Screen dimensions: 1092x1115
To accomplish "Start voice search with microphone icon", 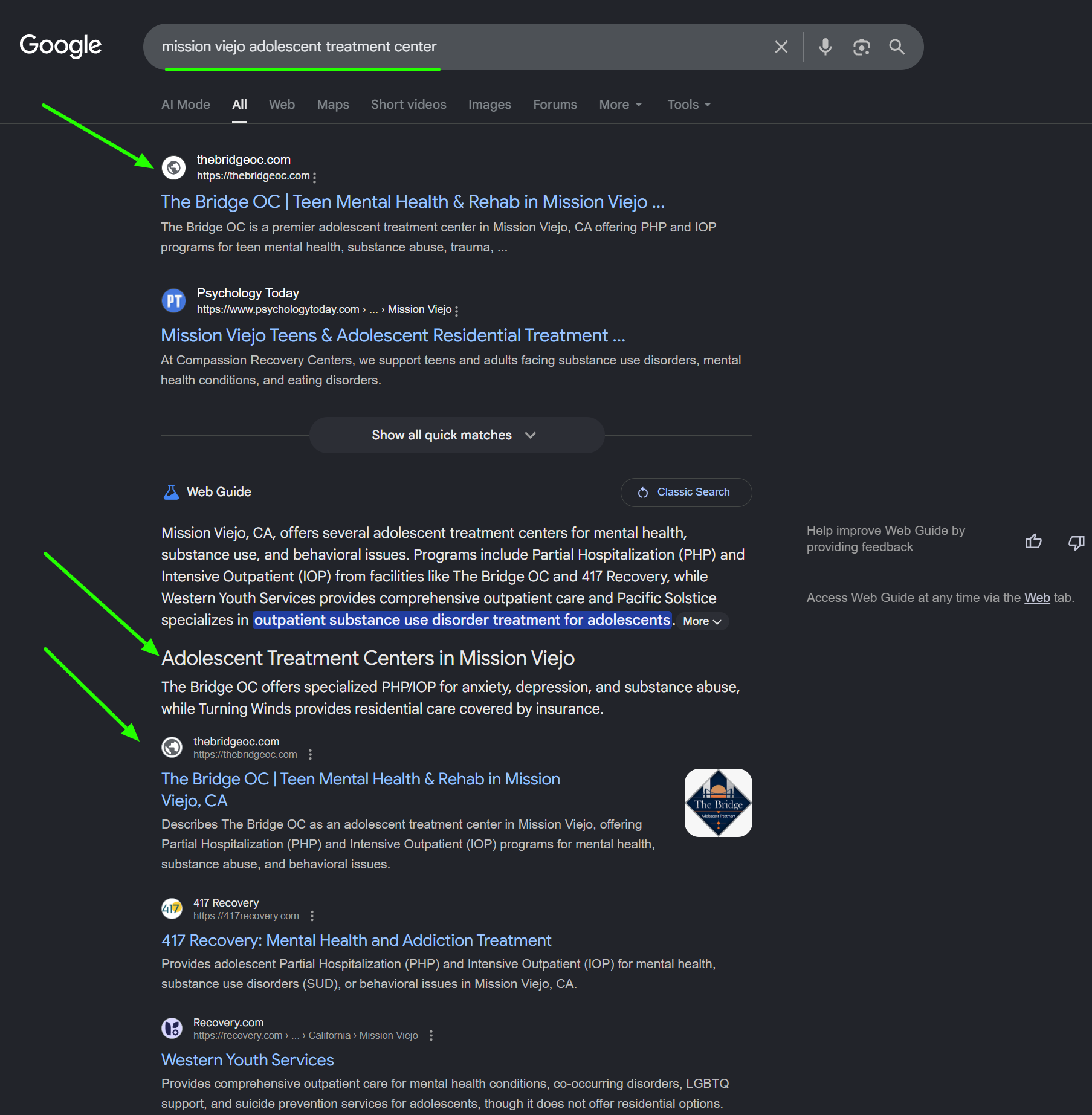I will click(x=825, y=47).
